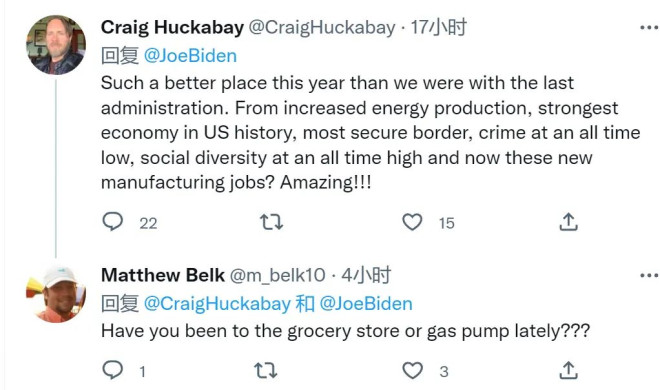Click the @CraigHuckabay mention in Matthew's reply
This screenshot has width=660, height=390.
(217, 304)
